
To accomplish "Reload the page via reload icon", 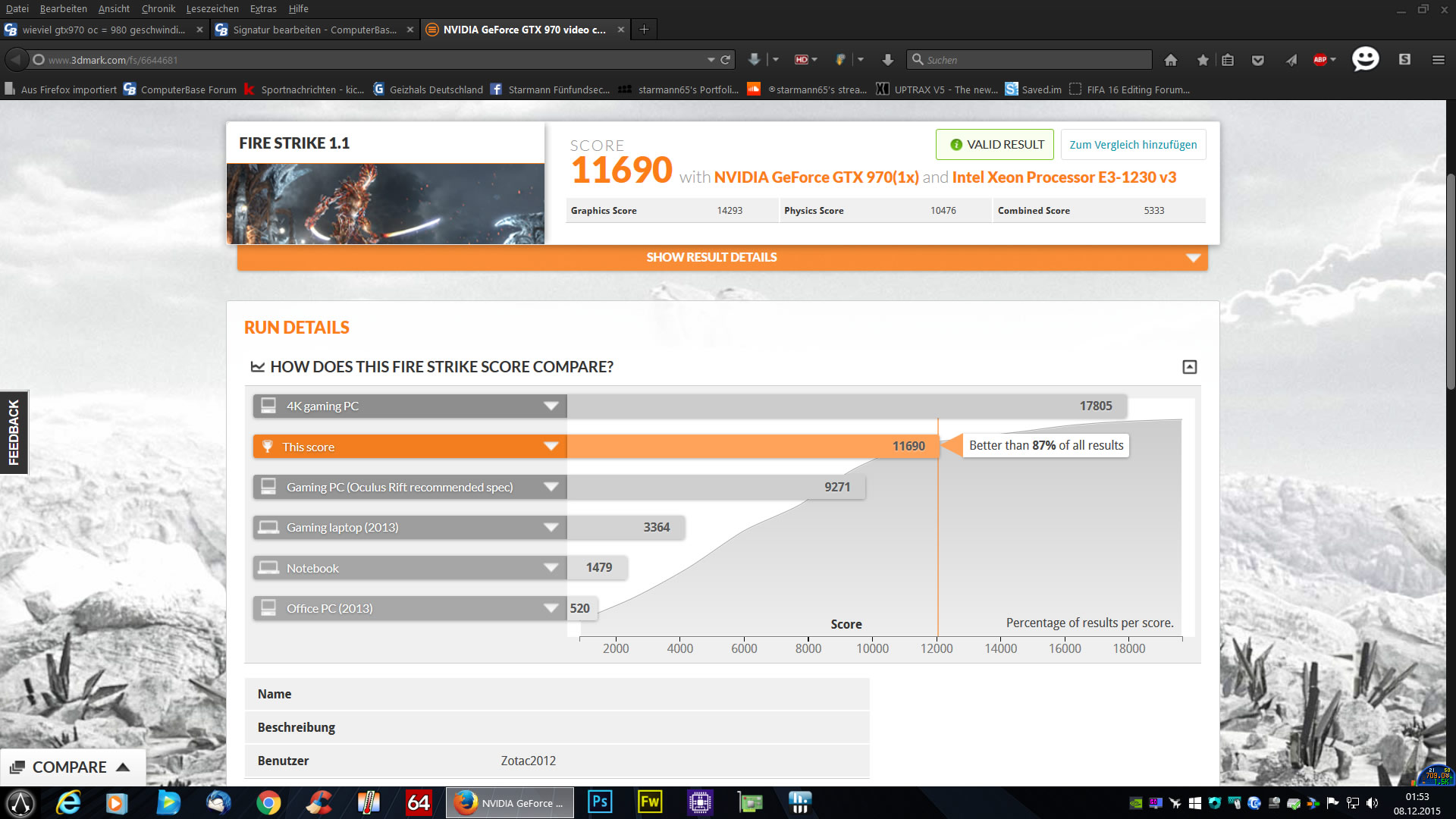I will tap(726, 60).
